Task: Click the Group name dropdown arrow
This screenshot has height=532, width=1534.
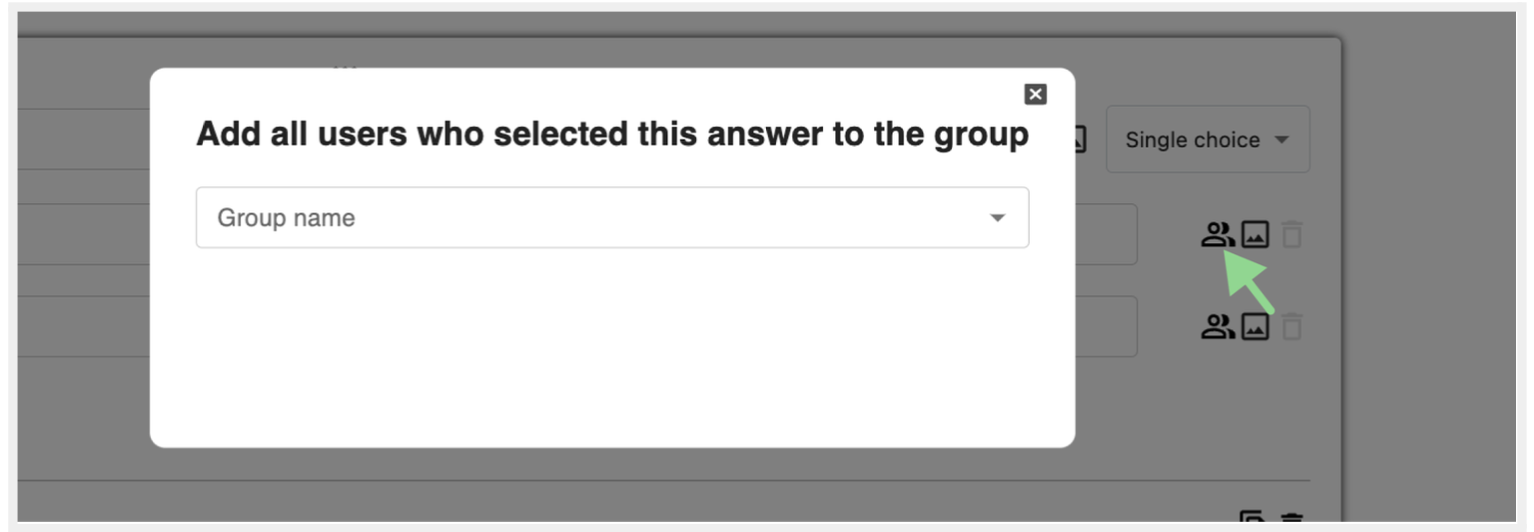Action: pyautogui.click(x=997, y=218)
